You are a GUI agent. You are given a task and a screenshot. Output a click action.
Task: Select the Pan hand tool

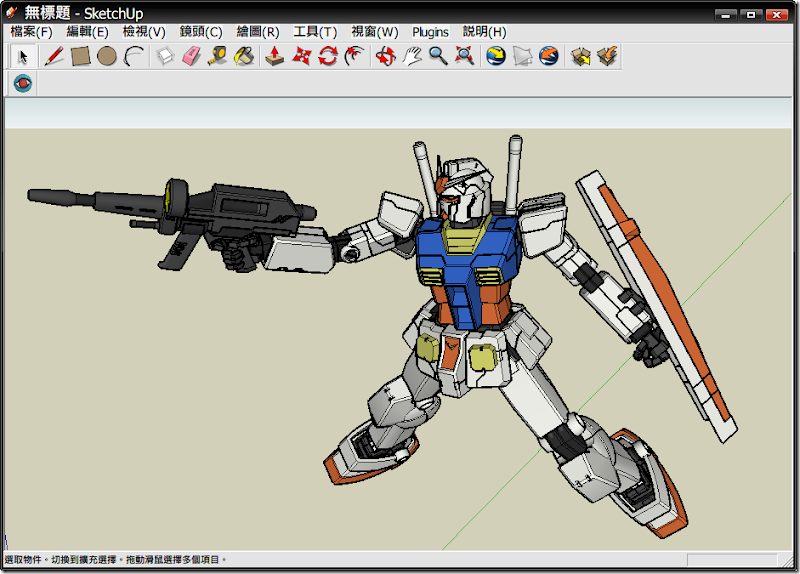[x=412, y=56]
